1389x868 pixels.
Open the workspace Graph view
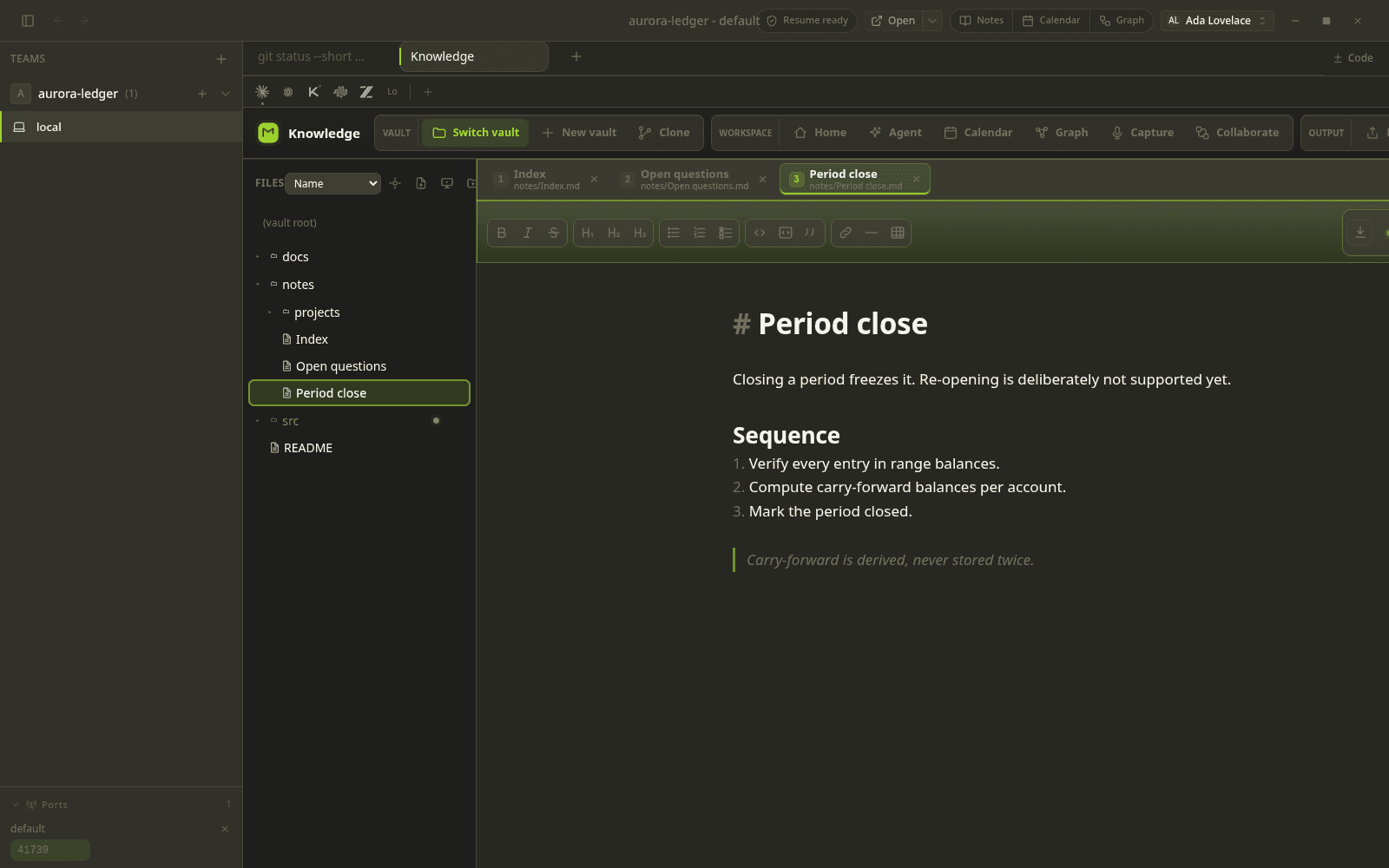click(x=1062, y=133)
